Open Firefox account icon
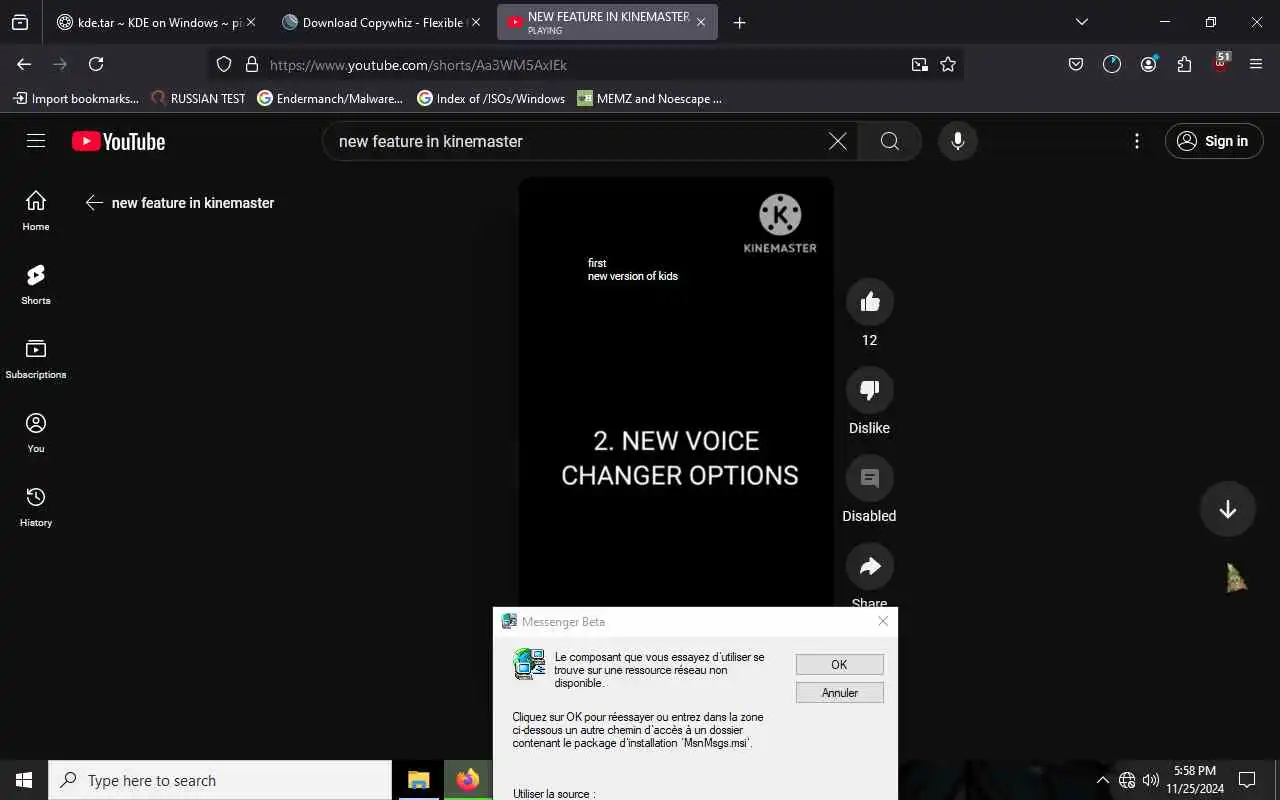The image size is (1280, 800). pos(1148,64)
